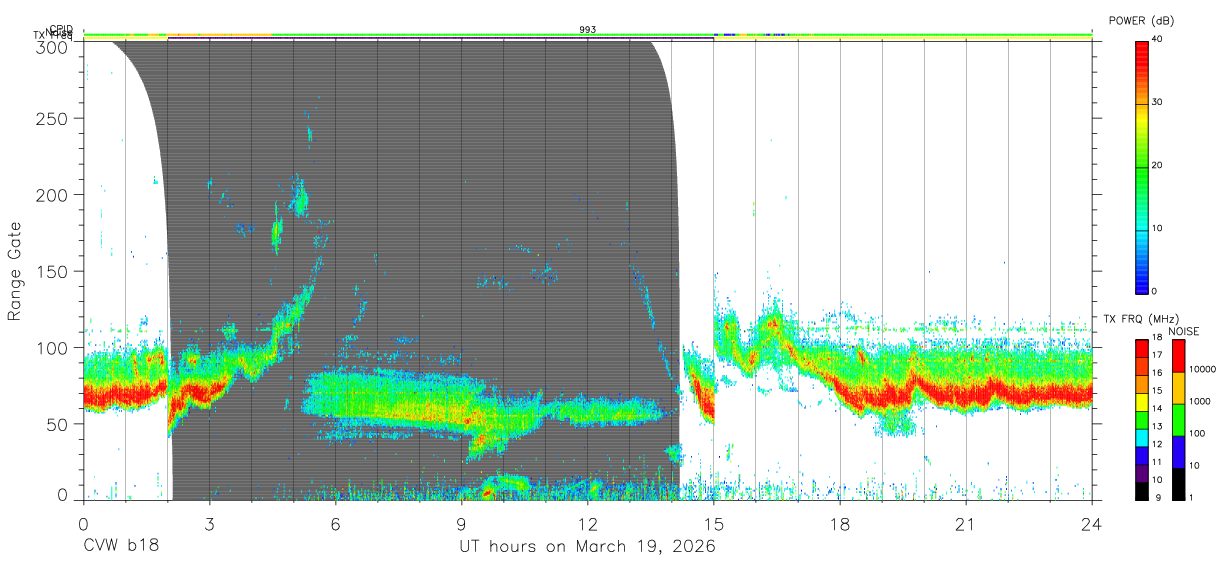Click the 12 tick on the UT hours axis

(x=587, y=524)
